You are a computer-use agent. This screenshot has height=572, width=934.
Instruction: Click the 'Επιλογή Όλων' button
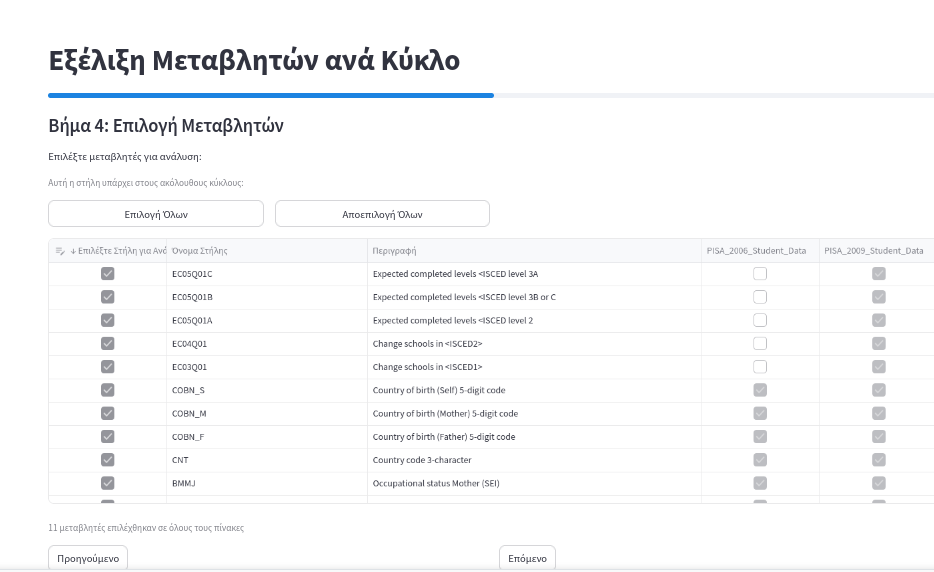point(156,214)
